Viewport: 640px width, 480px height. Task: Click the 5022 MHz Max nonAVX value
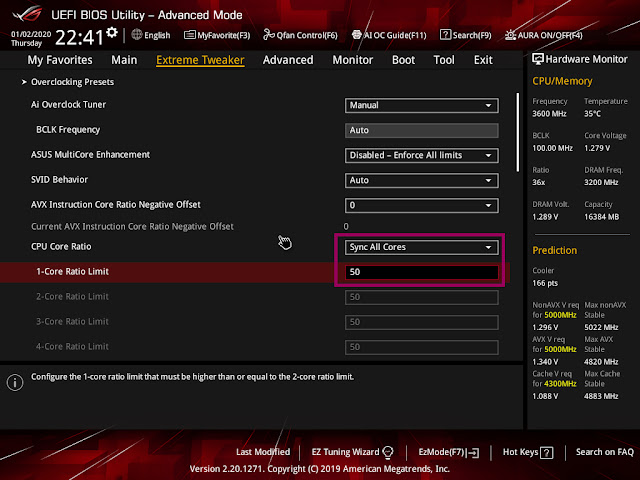point(601,327)
